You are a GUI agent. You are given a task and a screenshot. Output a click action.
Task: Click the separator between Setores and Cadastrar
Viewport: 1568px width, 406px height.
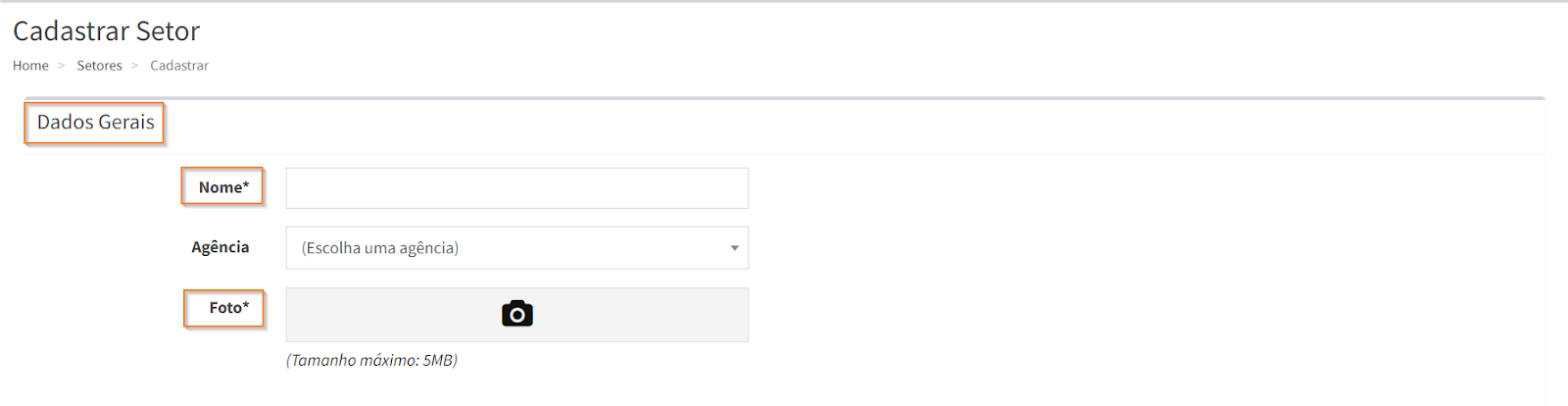click(x=135, y=66)
